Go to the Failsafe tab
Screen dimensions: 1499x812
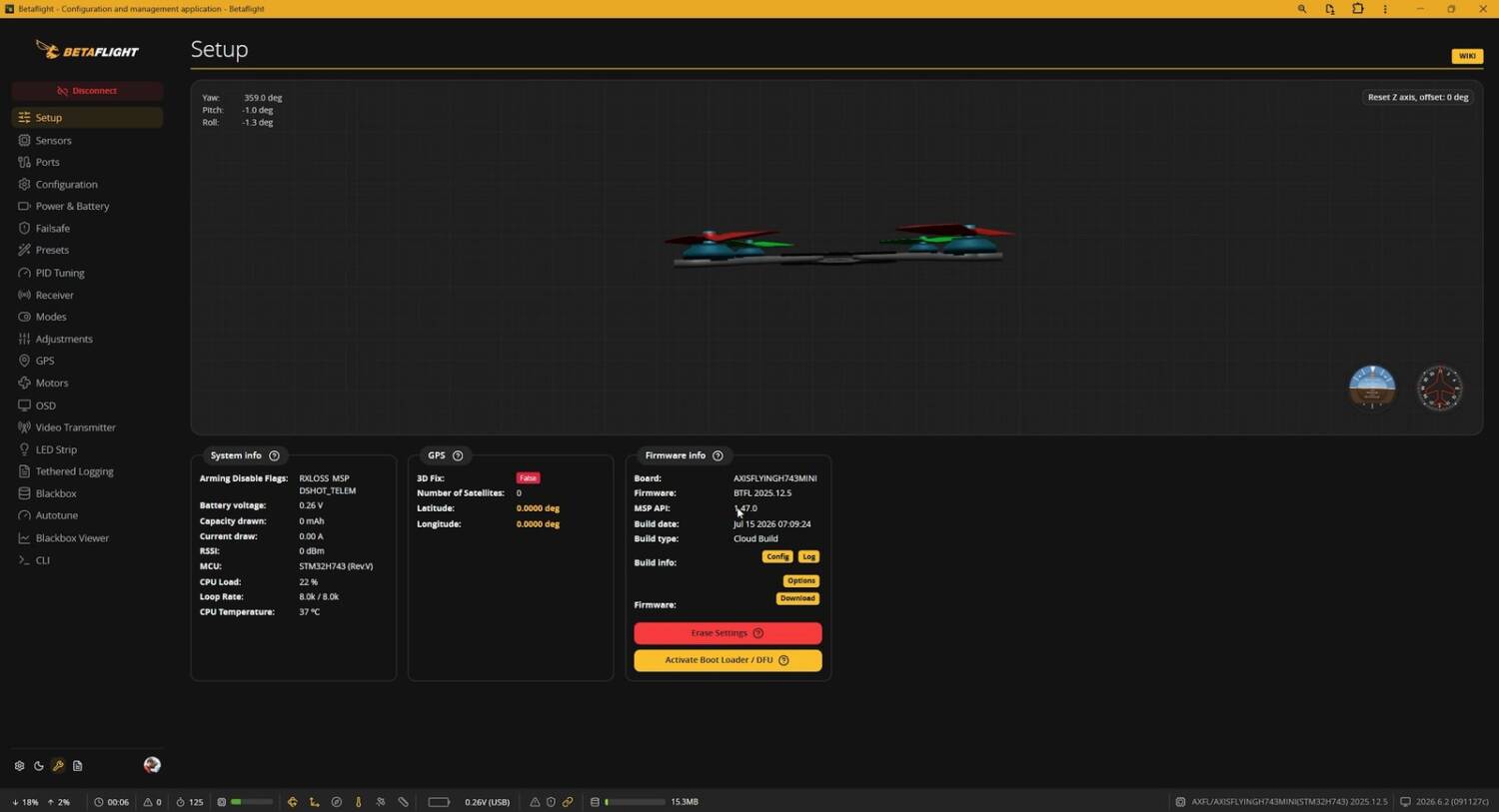tap(87, 229)
